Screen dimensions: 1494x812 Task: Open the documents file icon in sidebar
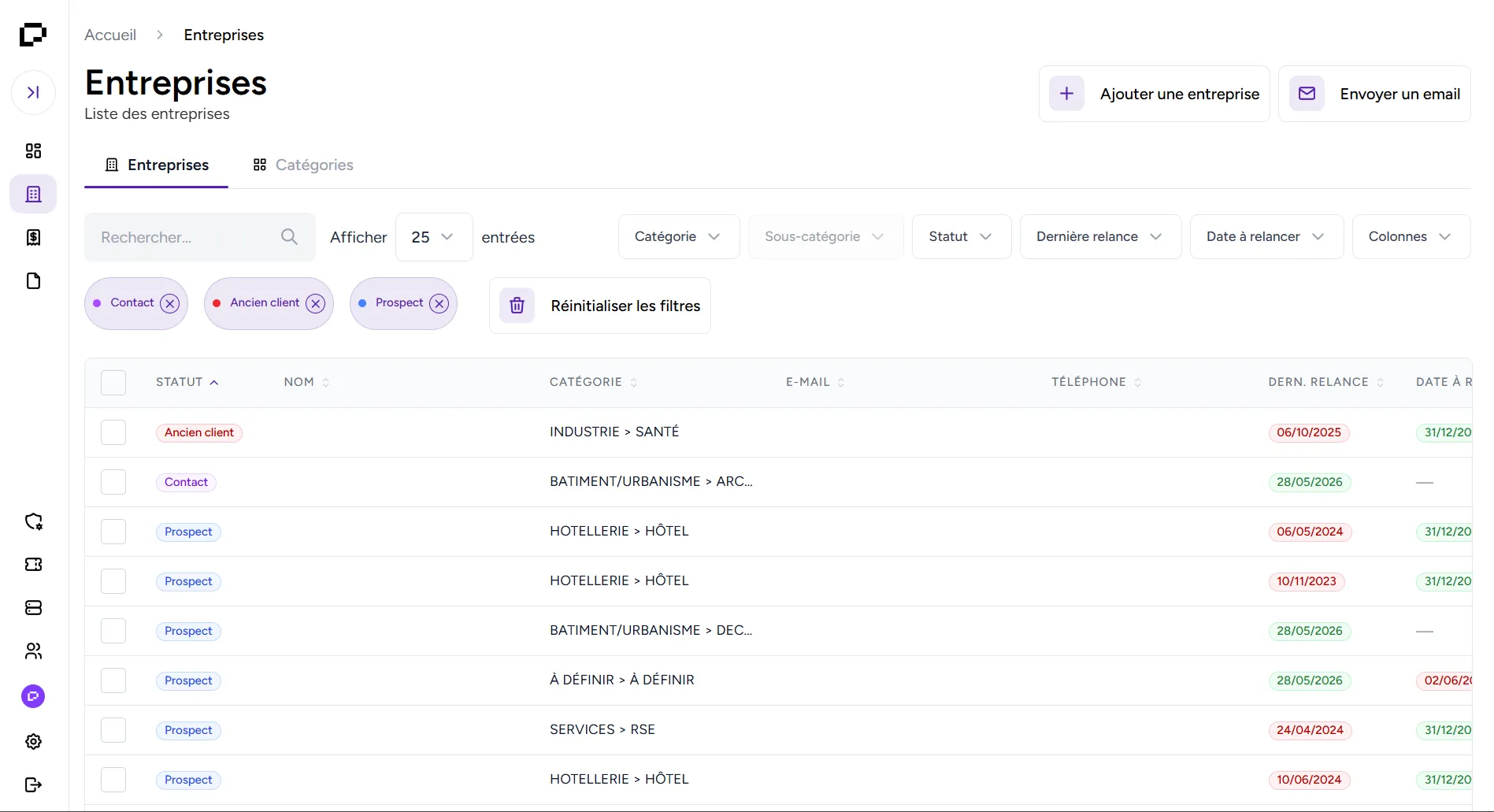tap(33, 280)
